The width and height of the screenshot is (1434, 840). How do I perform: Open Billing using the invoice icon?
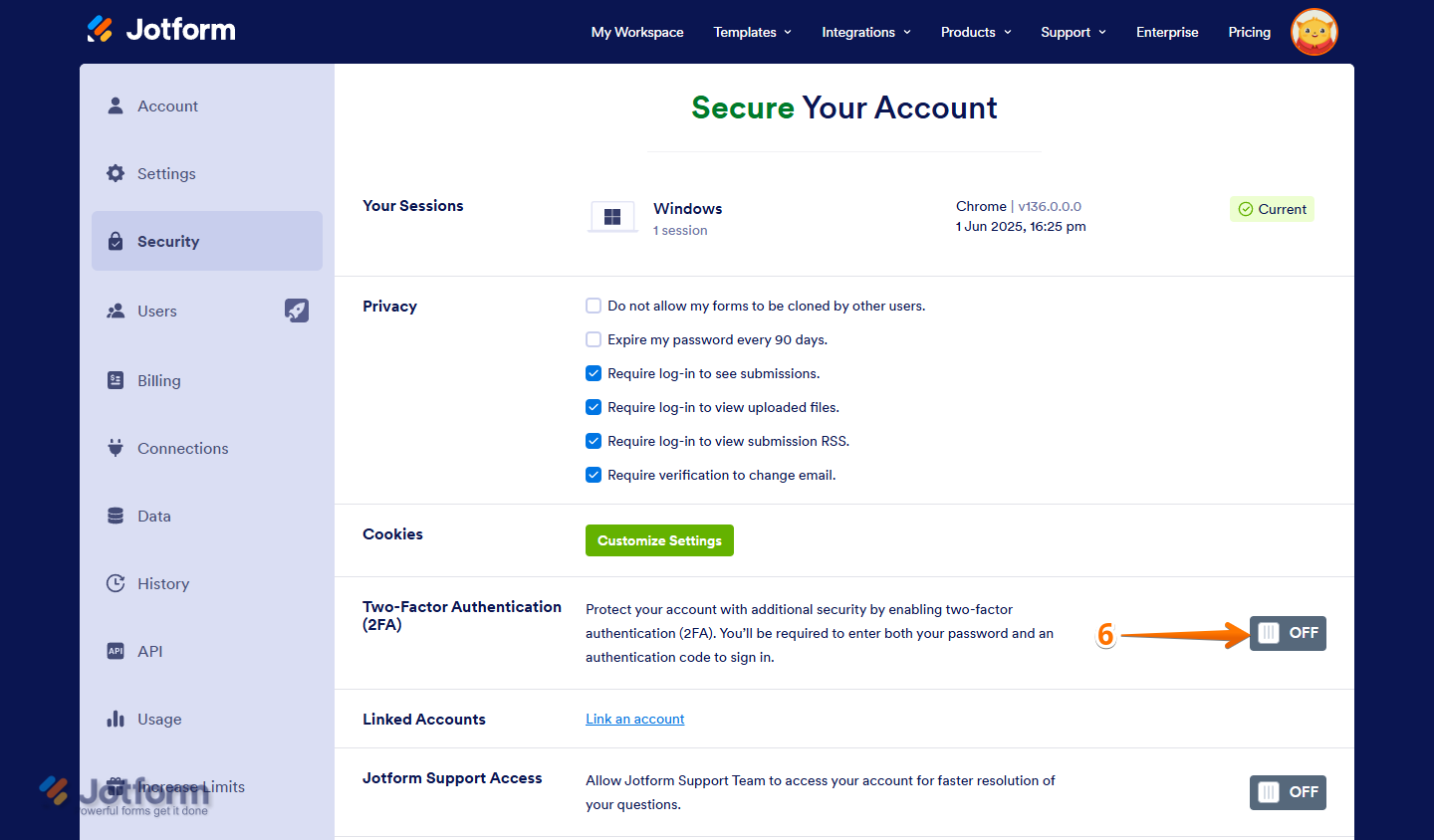pyautogui.click(x=116, y=380)
